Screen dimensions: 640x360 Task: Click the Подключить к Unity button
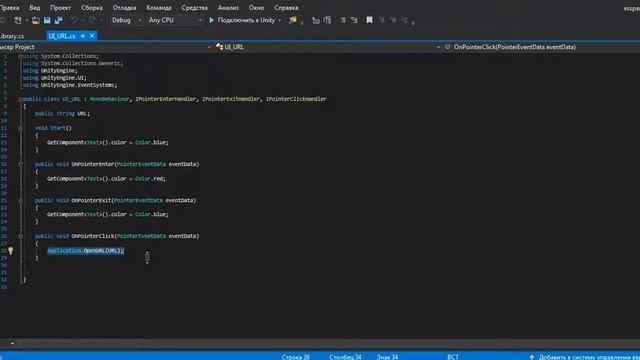click(246, 20)
